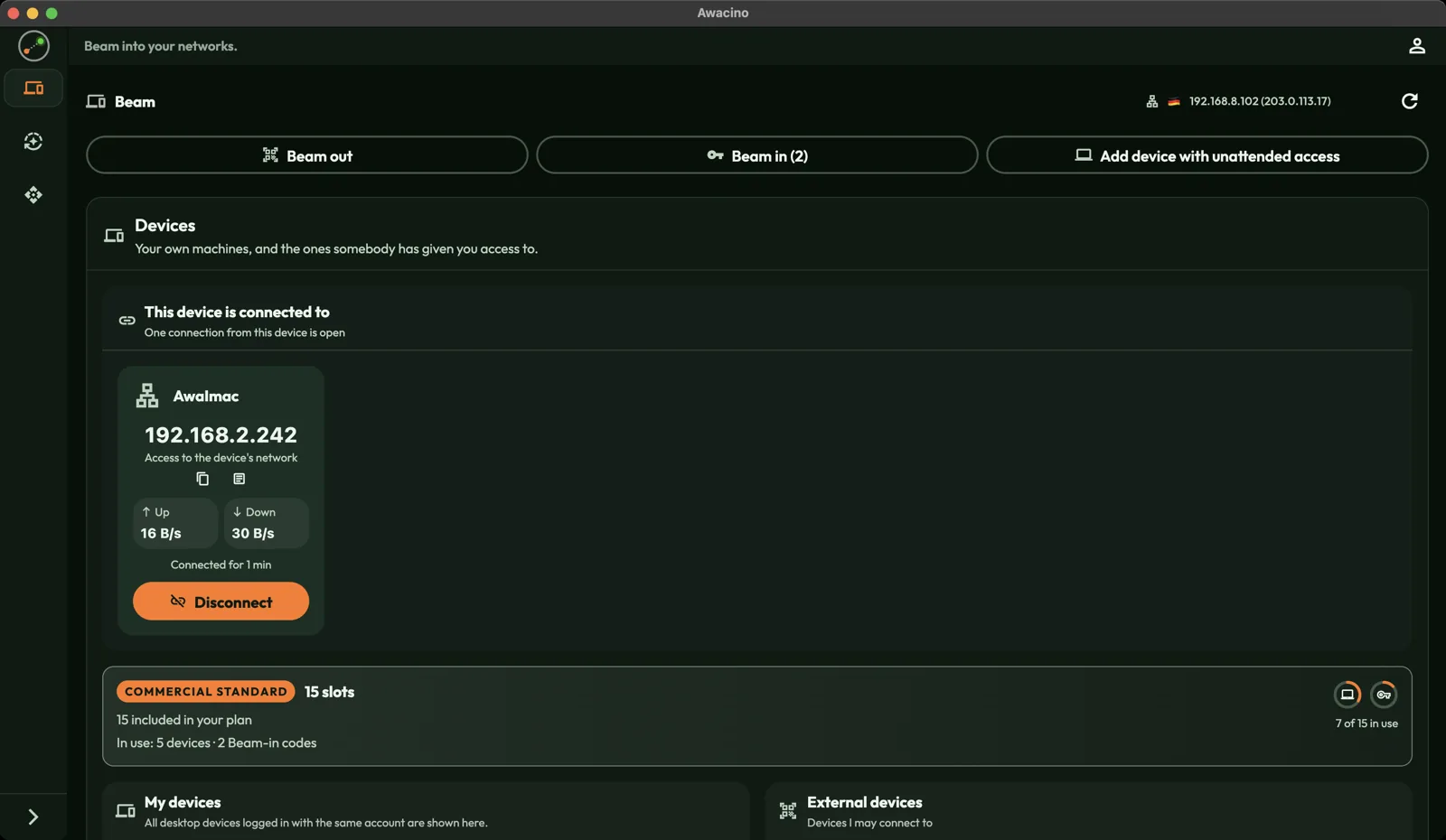The height and width of the screenshot is (840, 1446).
Task: Click the Beam out button
Action: tap(307, 155)
